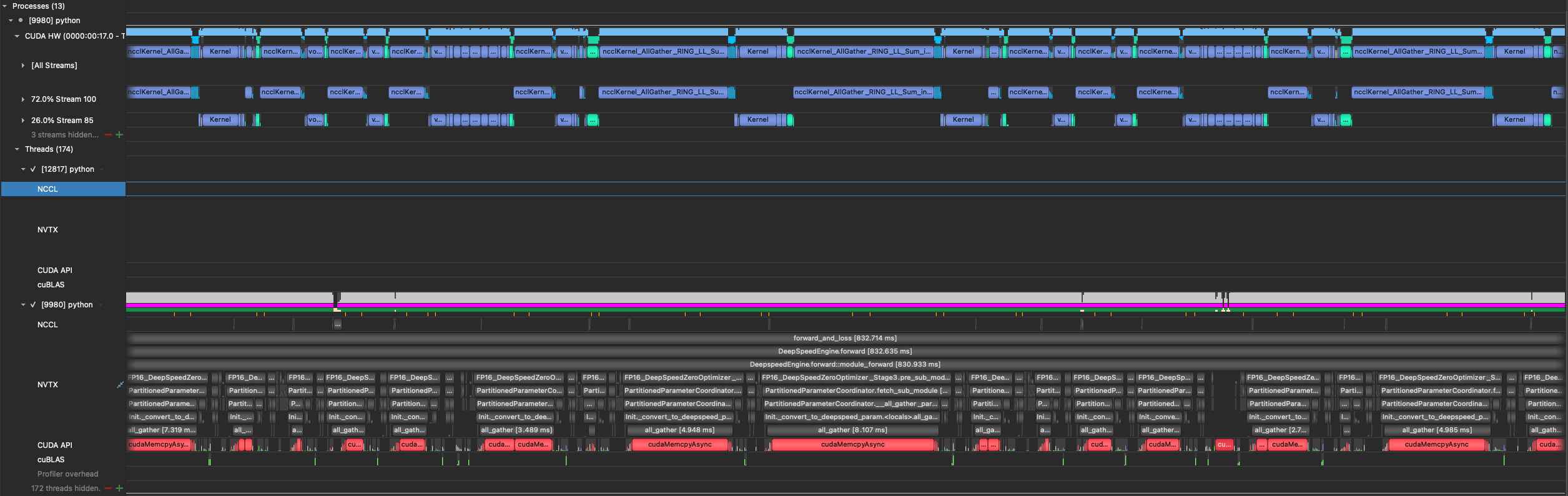Click the 'Threads (174)' label
The width and height of the screenshot is (1568, 496).
49,149
